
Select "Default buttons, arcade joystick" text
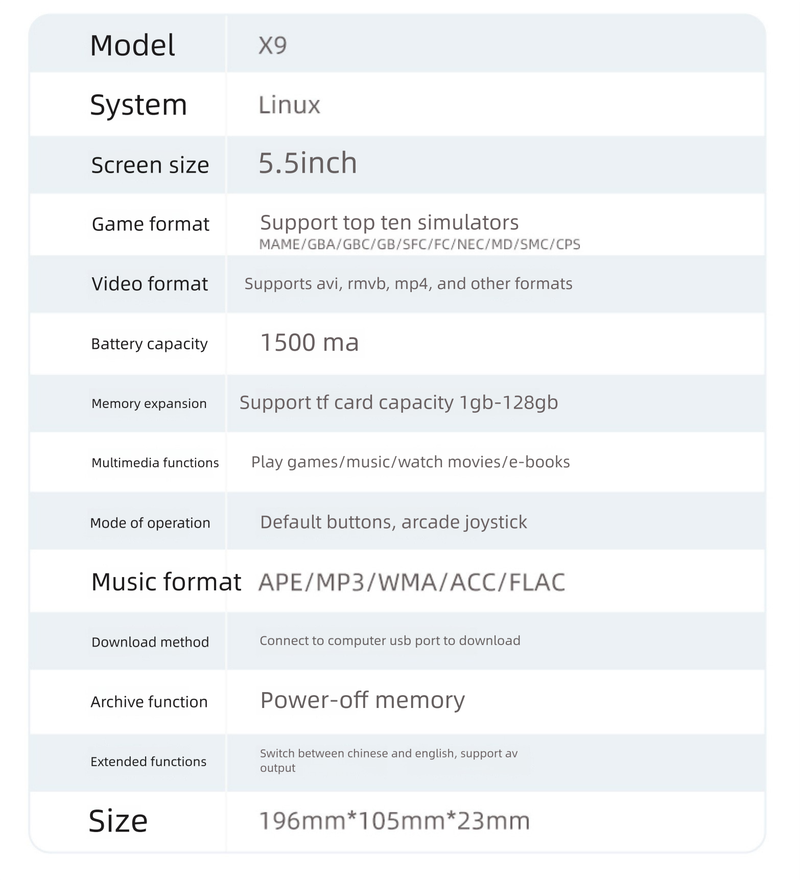click(x=393, y=522)
